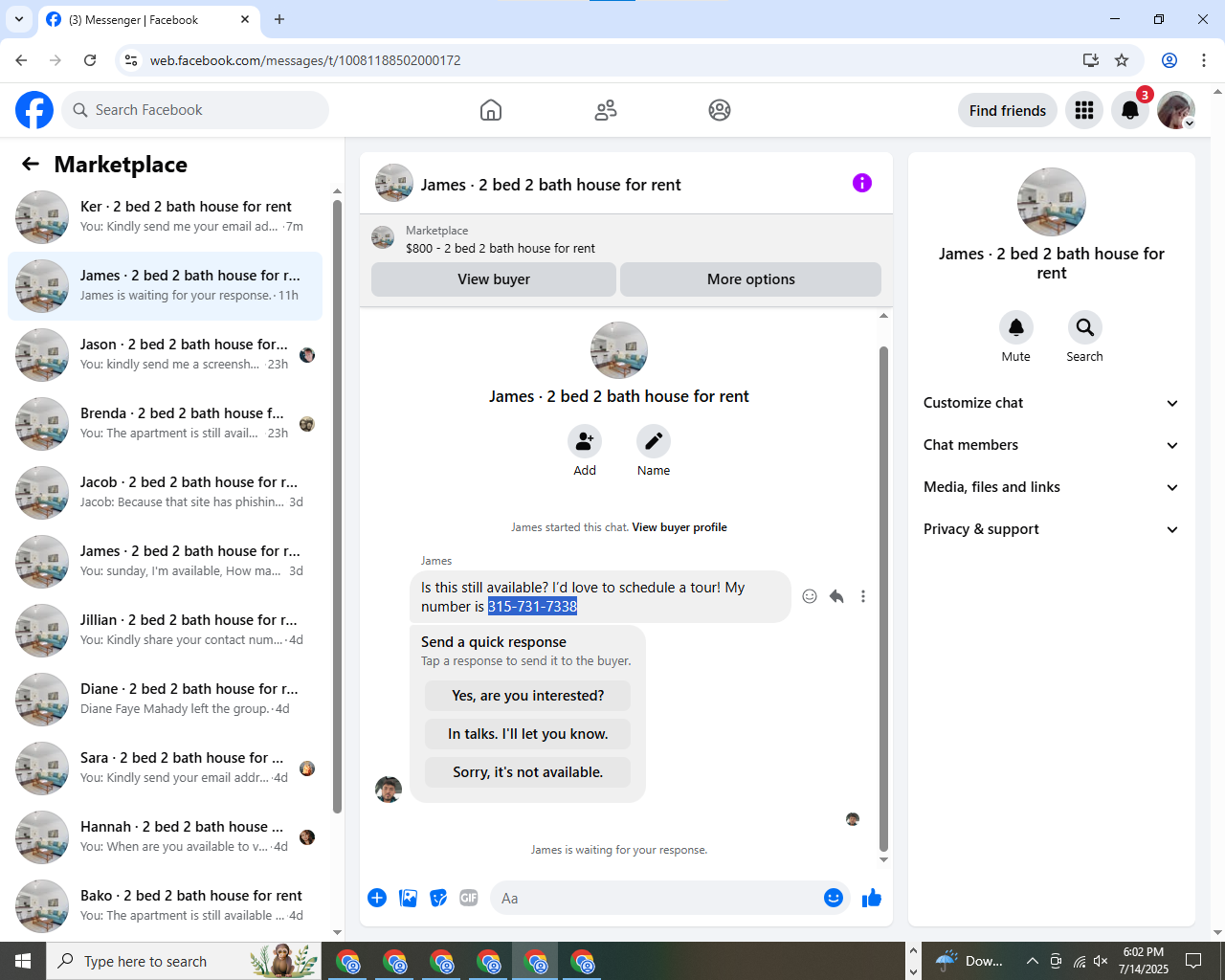Go back using the Marketplace arrow
This screenshot has height=980, width=1225.
[x=31, y=164]
